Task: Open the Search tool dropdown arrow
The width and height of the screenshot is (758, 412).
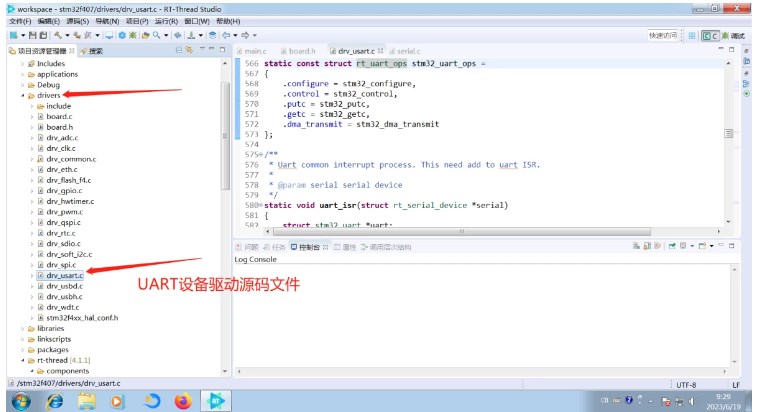Action: coord(166,35)
